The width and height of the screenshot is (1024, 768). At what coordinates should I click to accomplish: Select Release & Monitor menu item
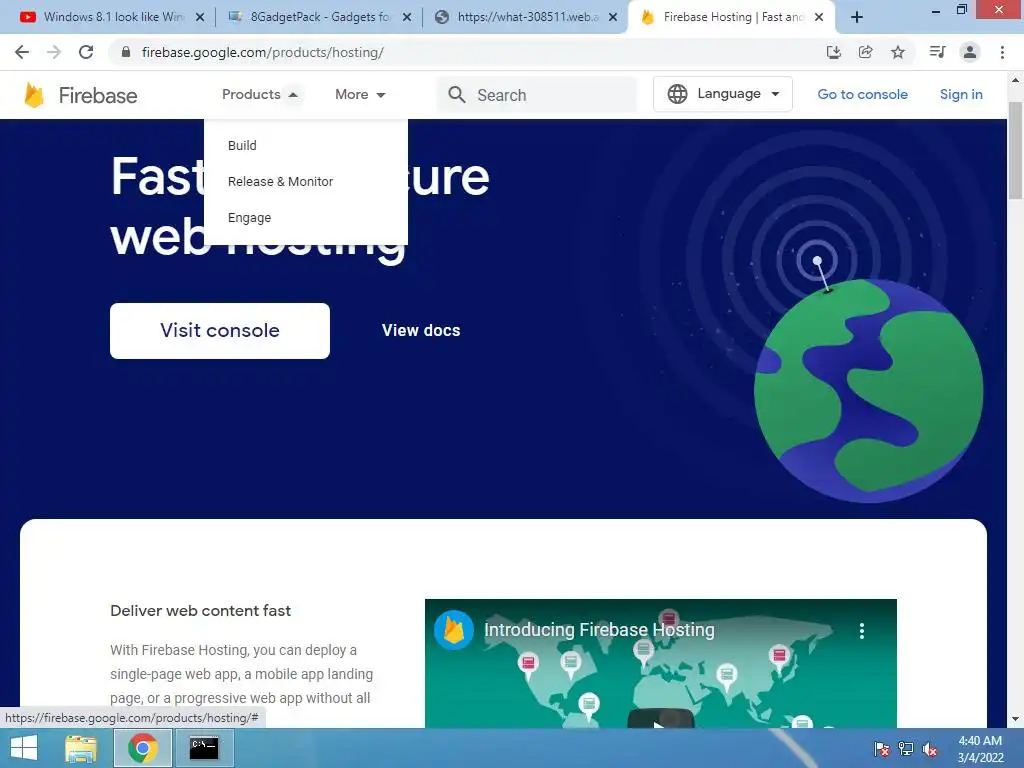coord(280,182)
